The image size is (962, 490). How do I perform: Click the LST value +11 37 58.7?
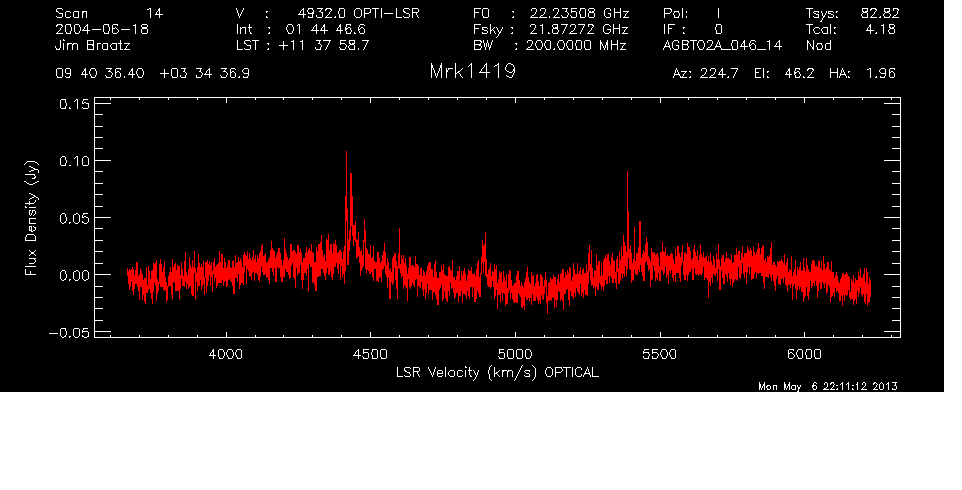pyautogui.click(x=324, y=45)
